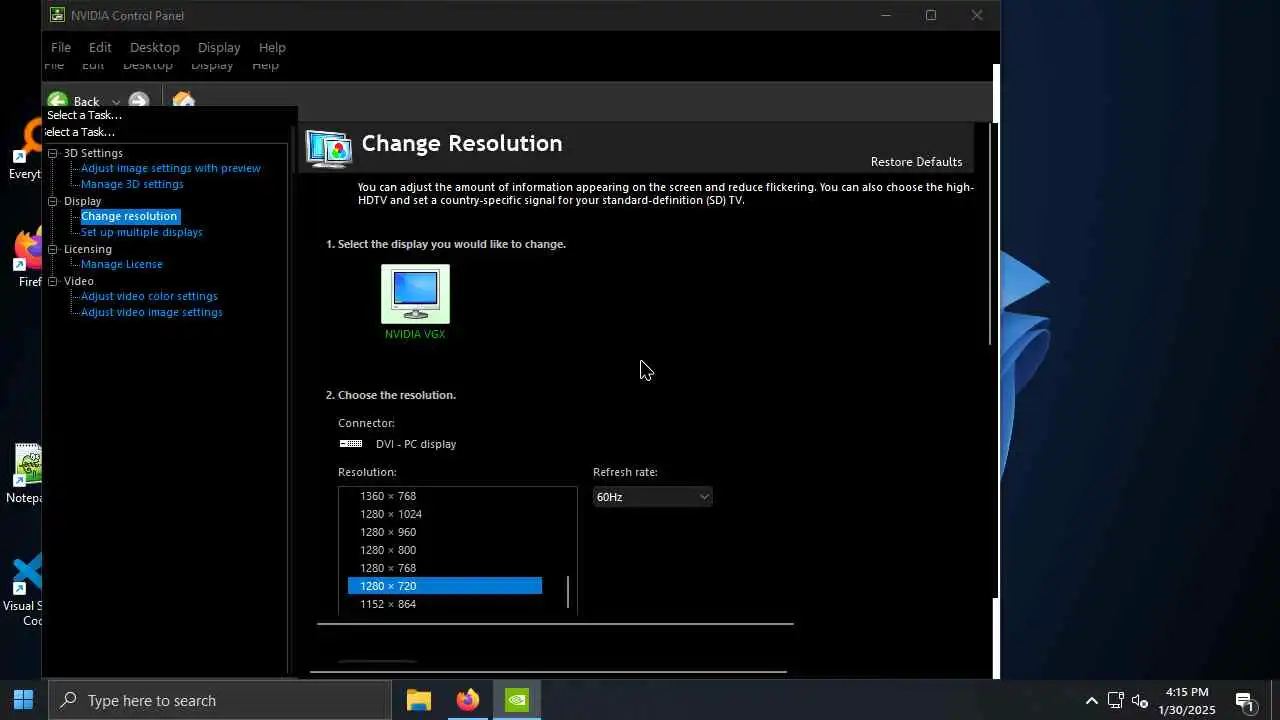Image resolution: width=1280 pixels, height=720 pixels.
Task: Open the Refresh rate 60Hz dropdown
Action: click(652, 497)
